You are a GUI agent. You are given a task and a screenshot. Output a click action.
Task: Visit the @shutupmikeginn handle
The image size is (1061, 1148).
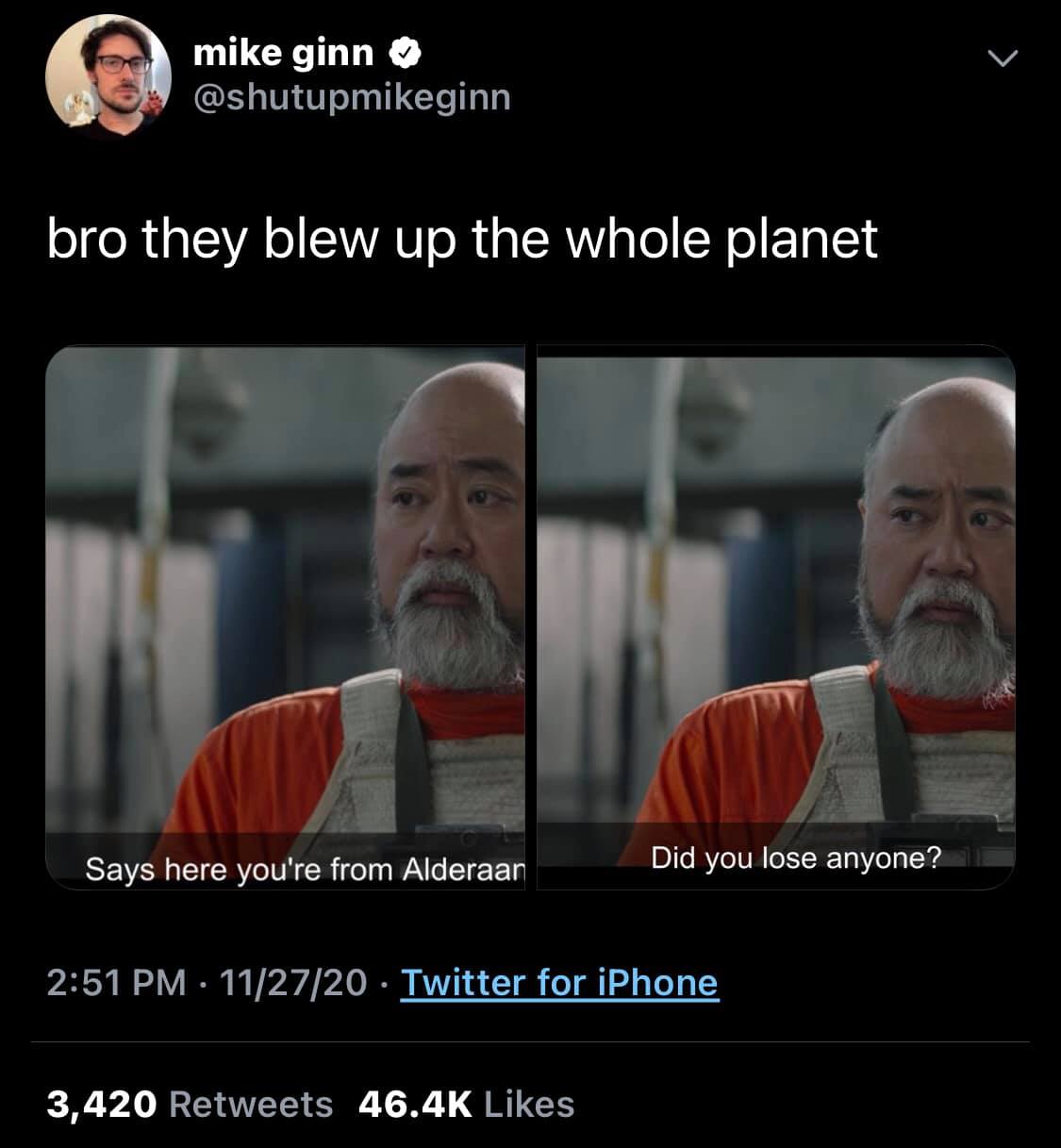[x=352, y=96]
